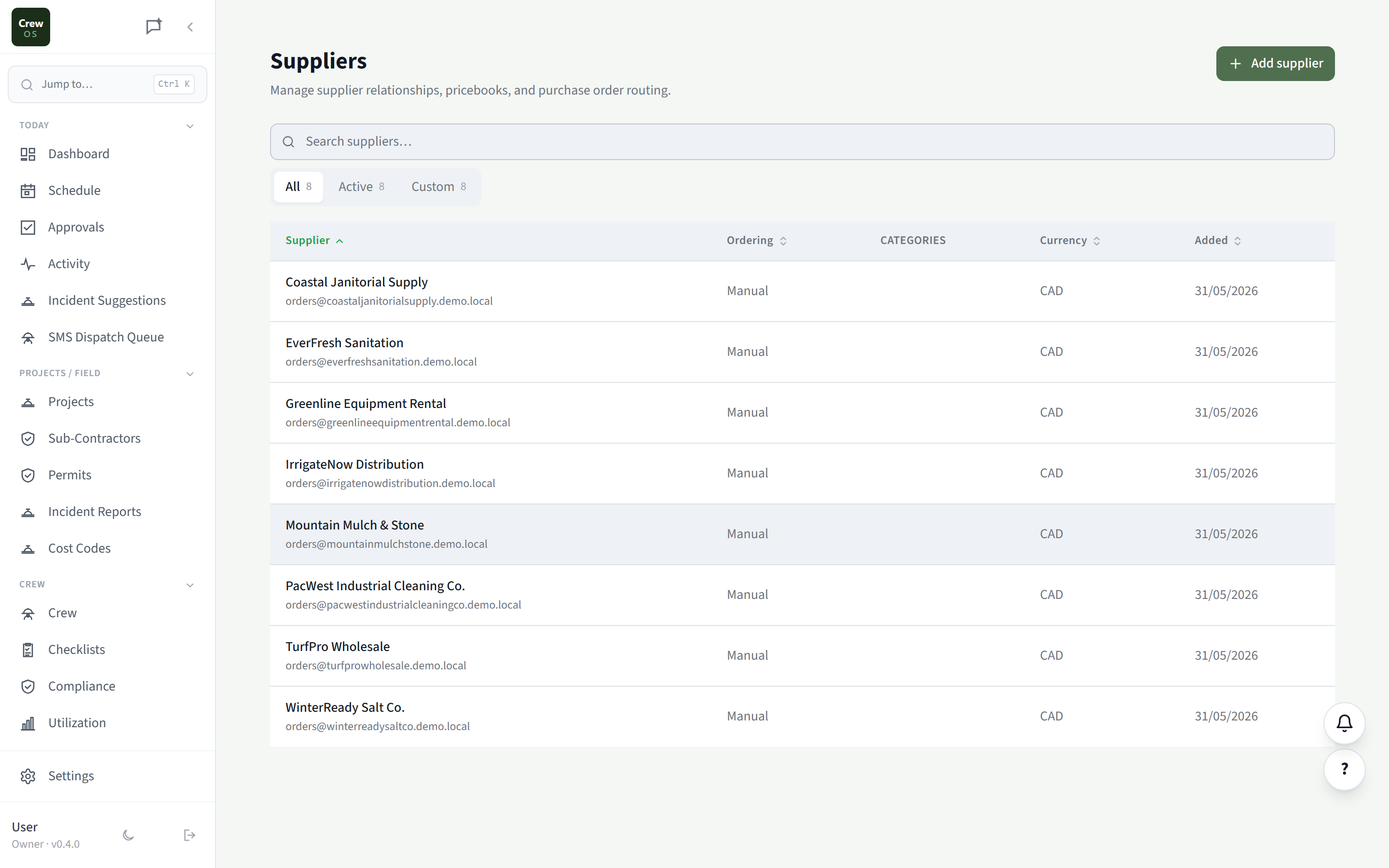Click the Settings gear icon
This screenshot has width=1389, height=868.
click(28, 776)
